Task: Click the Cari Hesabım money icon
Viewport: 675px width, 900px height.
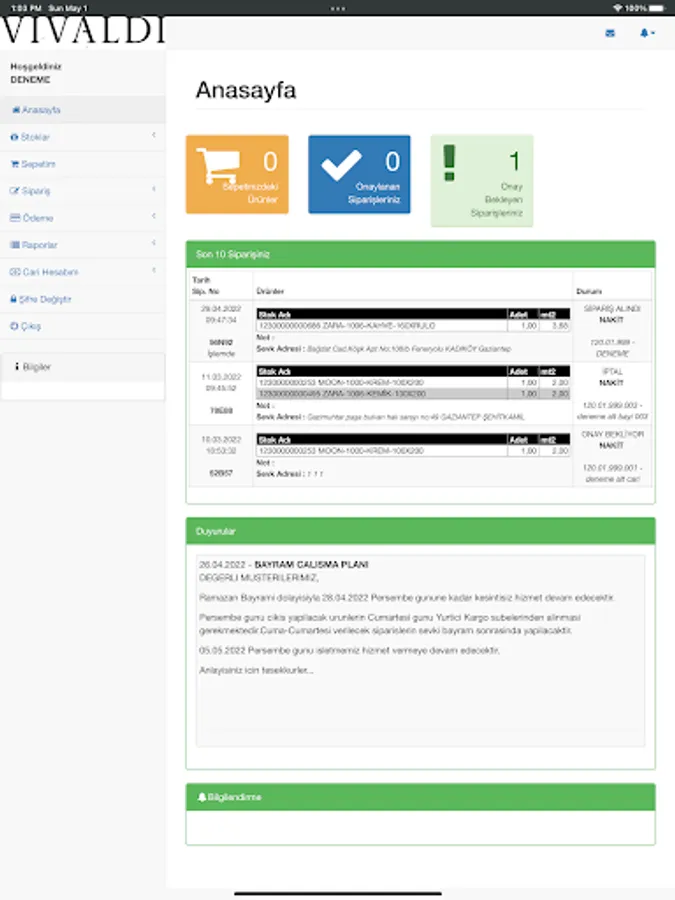Action: click(15, 272)
